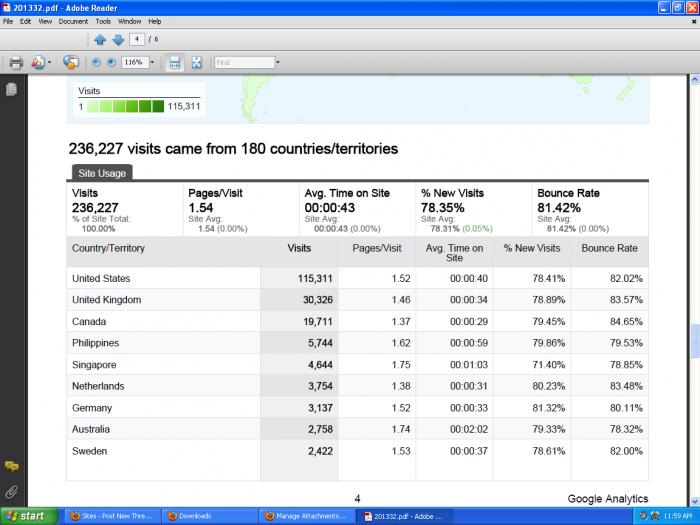Click the Windows Start button
The image size is (700, 525).
coord(27,516)
